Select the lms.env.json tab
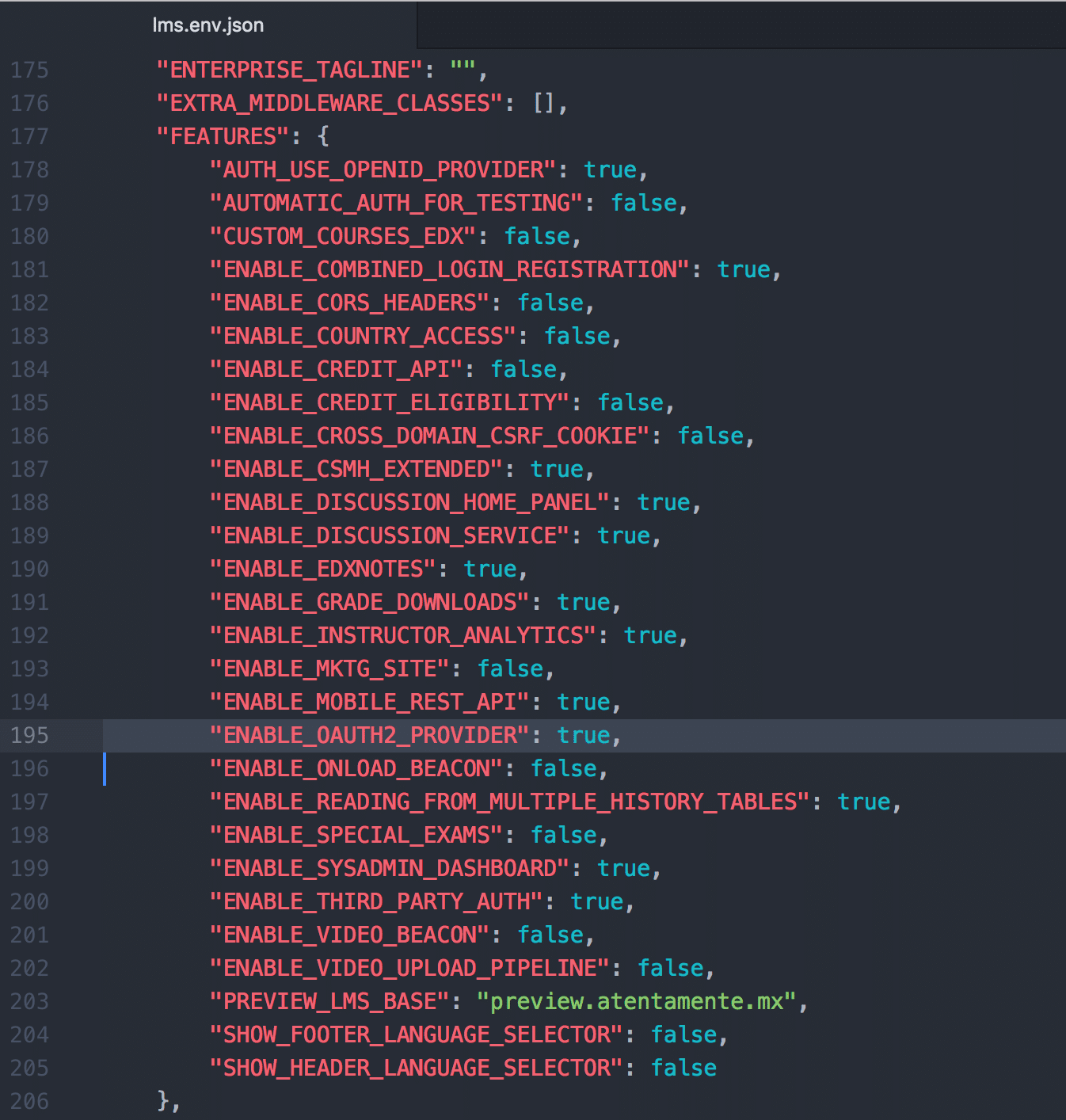The height and width of the screenshot is (1120, 1066). tap(208, 25)
